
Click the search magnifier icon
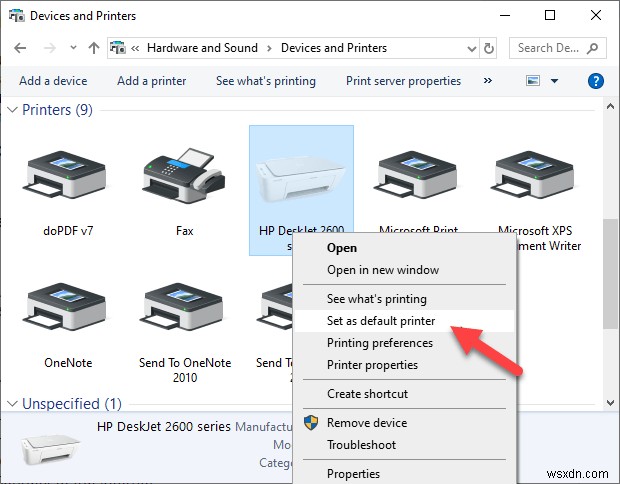(x=592, y=48)
